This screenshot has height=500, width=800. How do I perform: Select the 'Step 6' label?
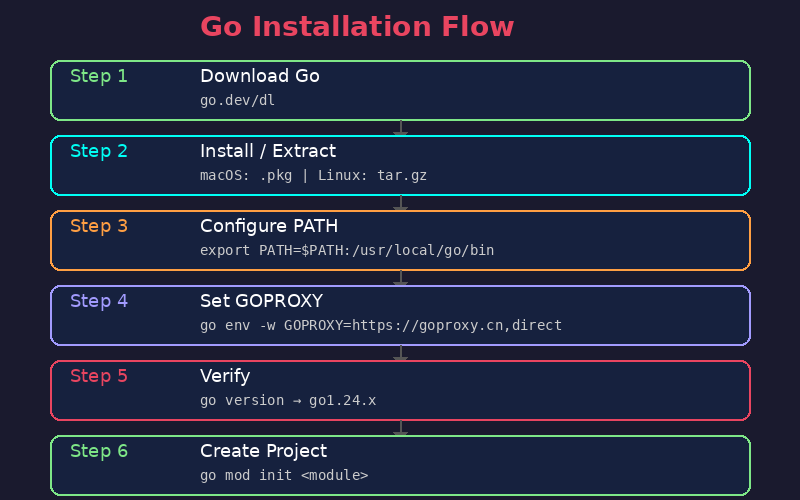coord(98,451)
